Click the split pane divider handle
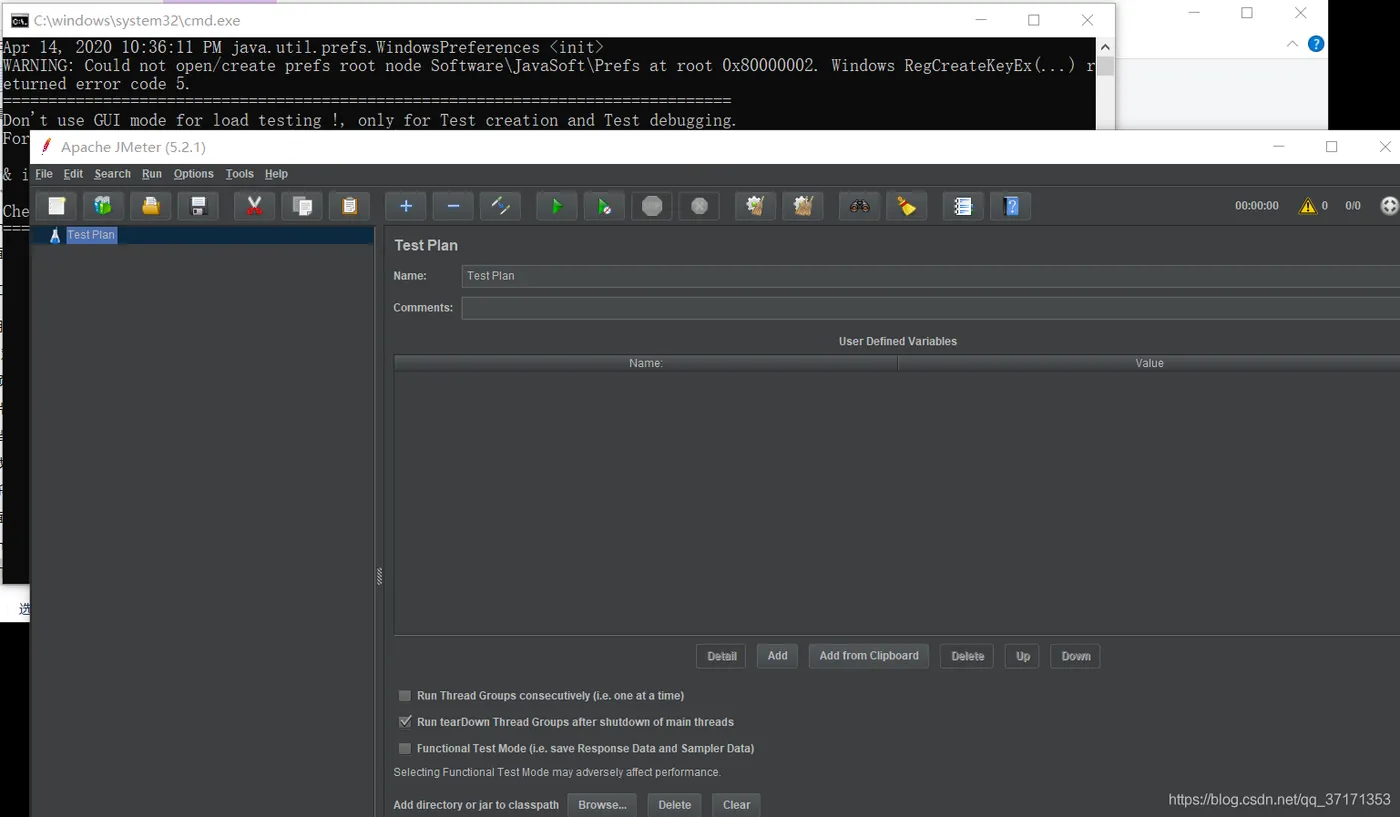The height and width of the screenshot is (817, 1400). click(x=380, y=577)
